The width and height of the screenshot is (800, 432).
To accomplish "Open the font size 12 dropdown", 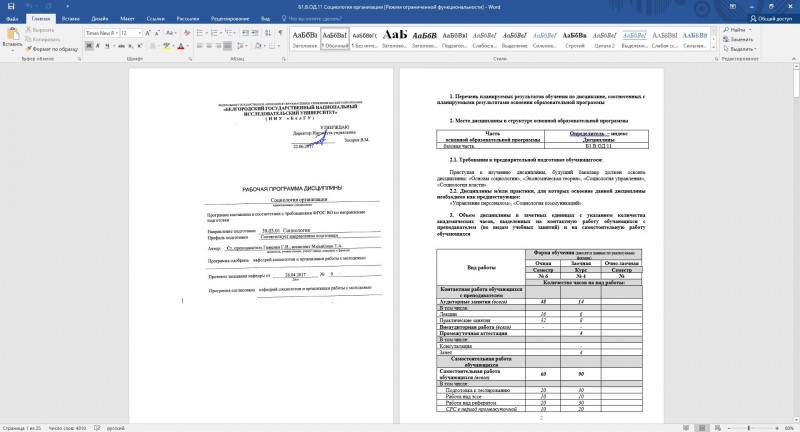I will (139, 33).
